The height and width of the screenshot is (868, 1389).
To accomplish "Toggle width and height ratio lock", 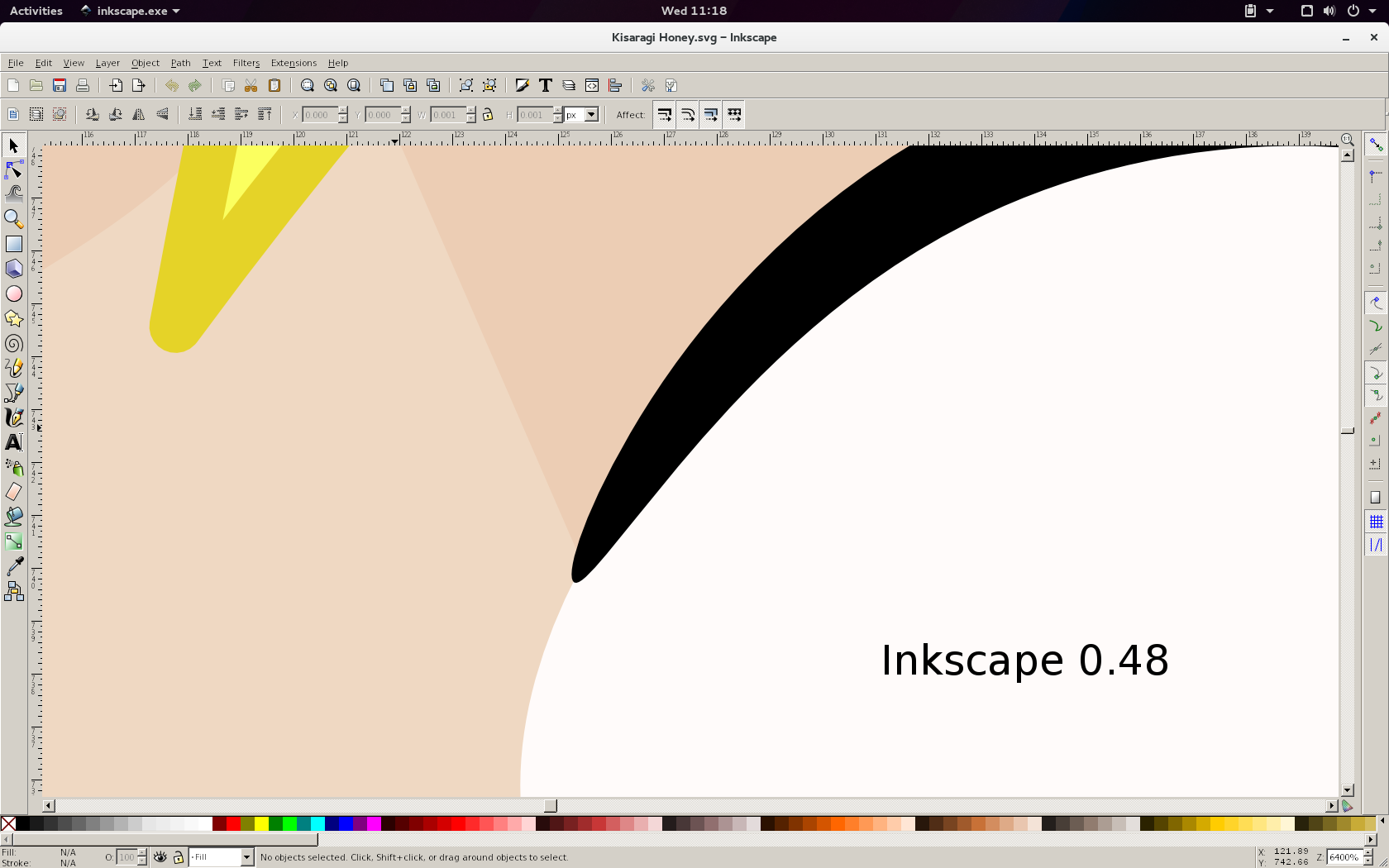I will pos(488,115).
